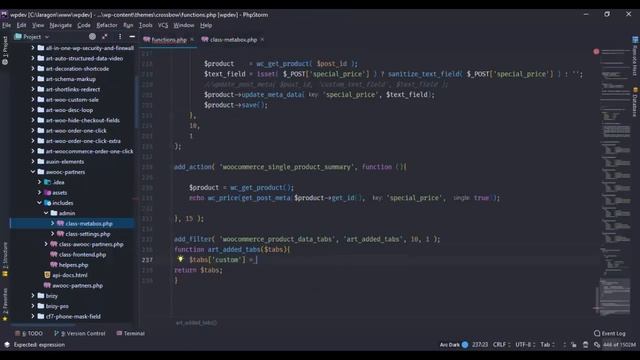Open the VCS menu

point(163,25)
